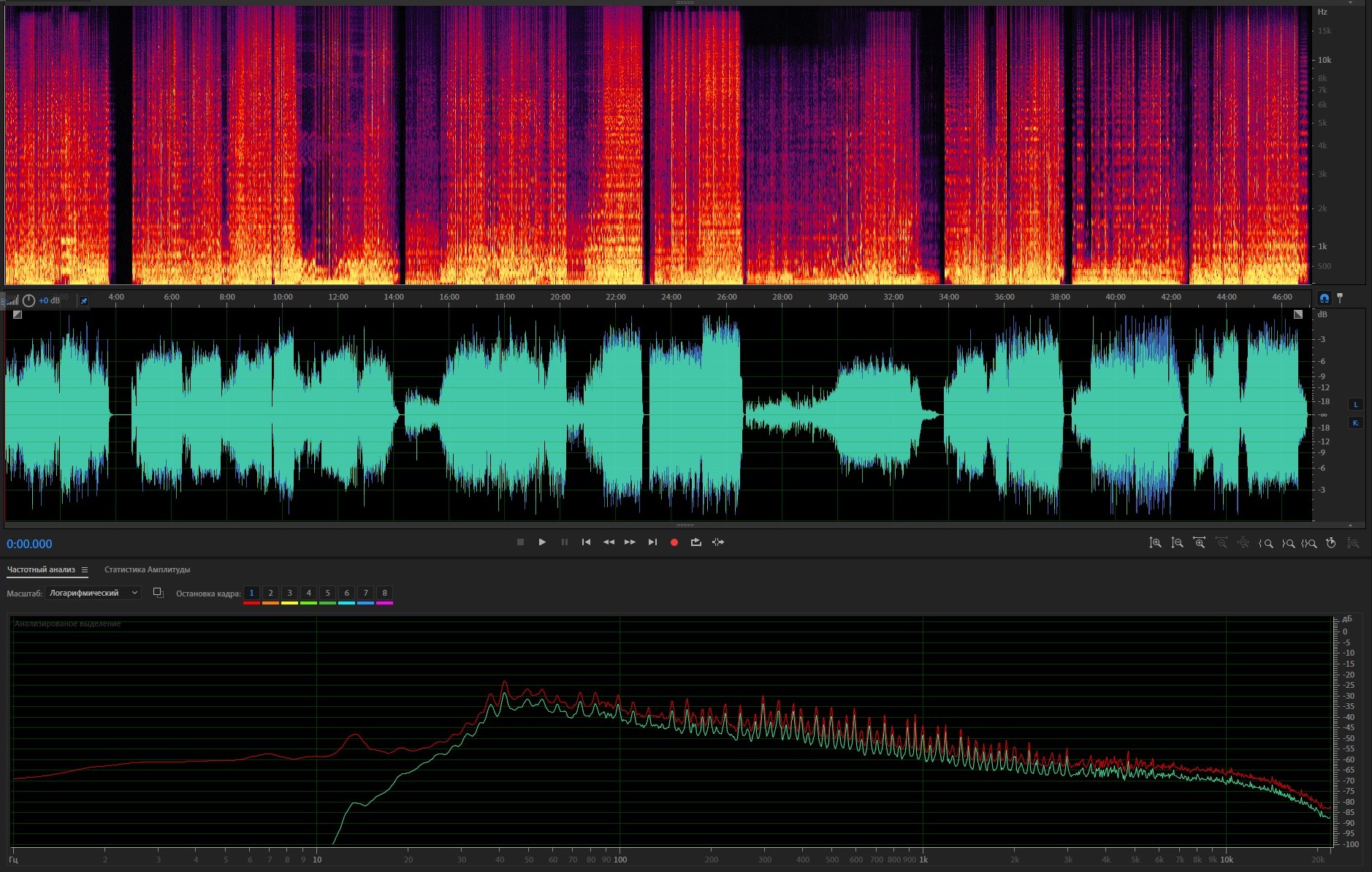Viewport: 1372px width, 872px height.
Task: Open the Частотный анализ panel menu
Action: coord(85,570)
